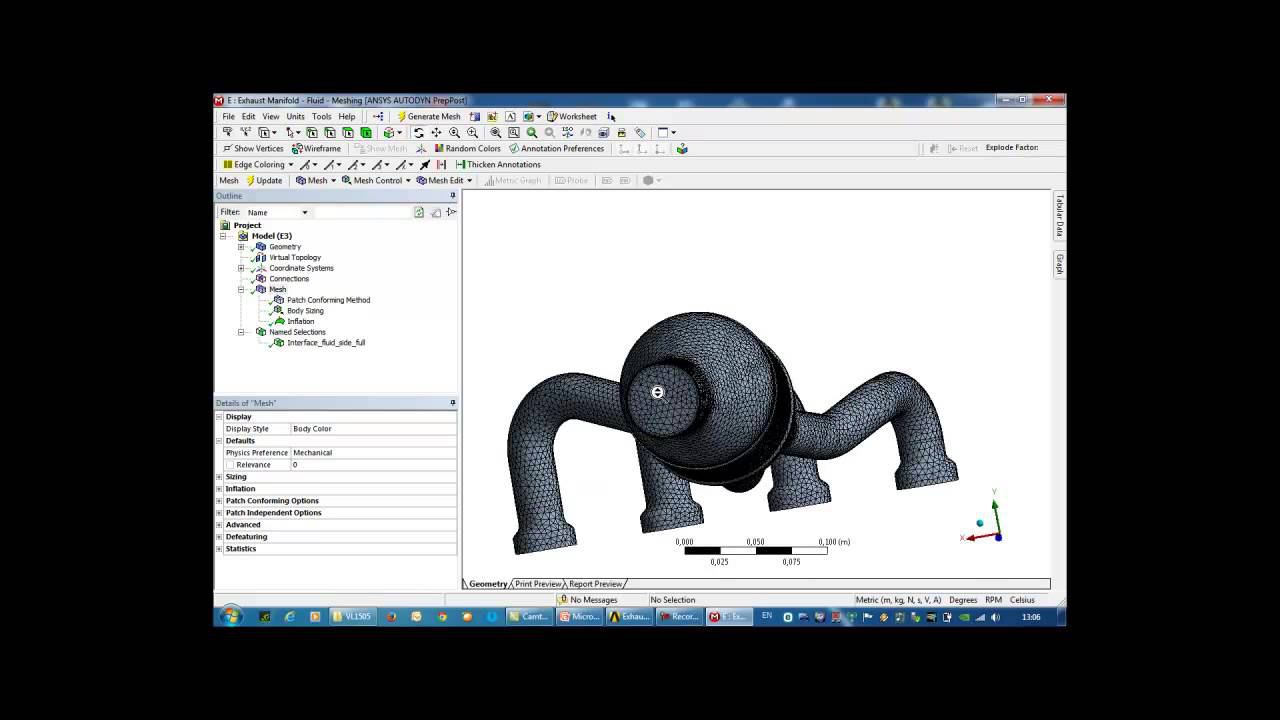Open the Worksheet view
Screen dimensions: 1280x720
[571, 116]
